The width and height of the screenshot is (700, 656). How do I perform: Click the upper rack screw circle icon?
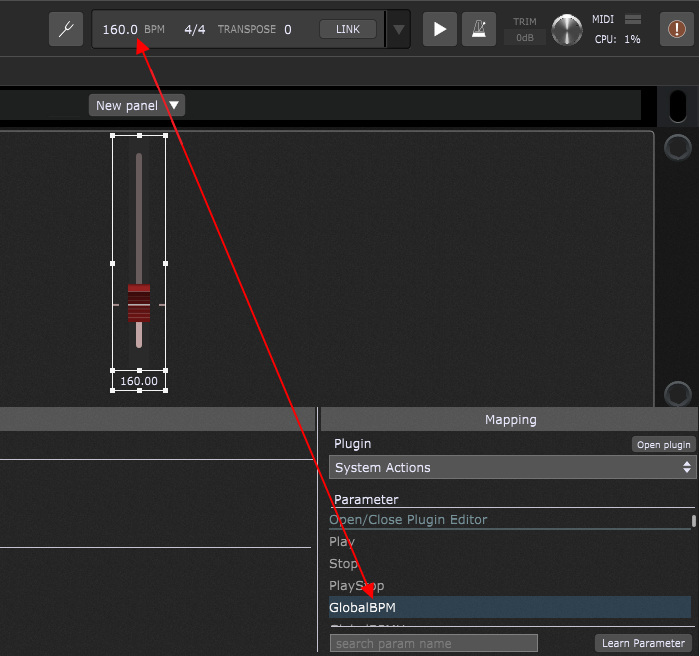[678, 147]
